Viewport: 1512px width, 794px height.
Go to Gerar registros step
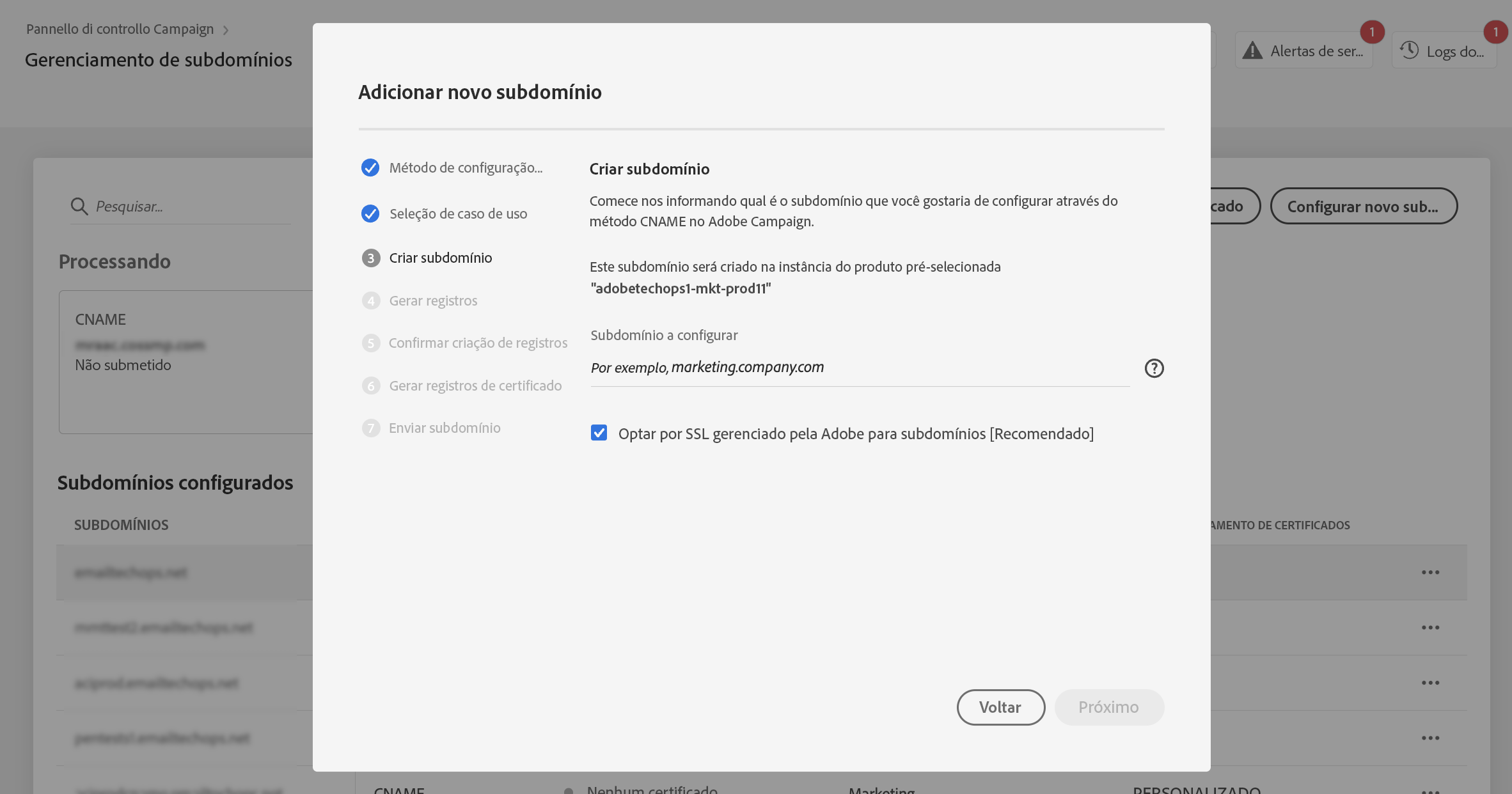(x=433, y=300)
